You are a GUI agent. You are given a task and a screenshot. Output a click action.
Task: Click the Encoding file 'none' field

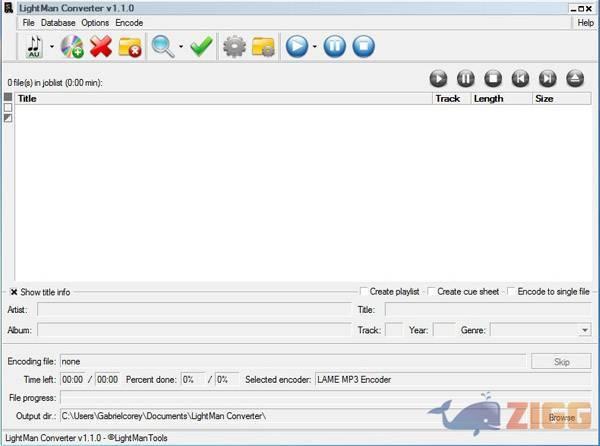coord(293,361)
